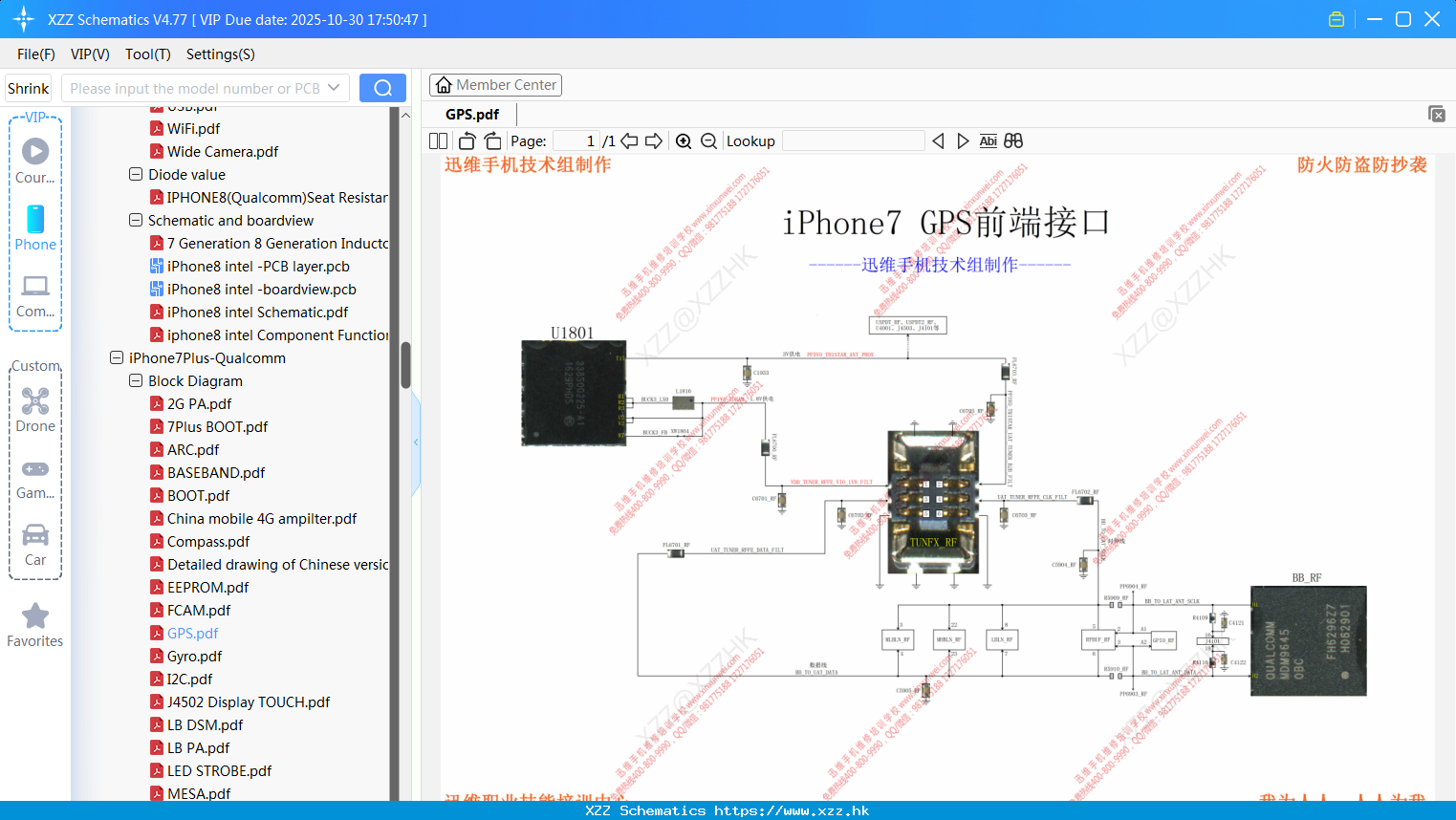Click the tree scroll-up arrow

405,115
